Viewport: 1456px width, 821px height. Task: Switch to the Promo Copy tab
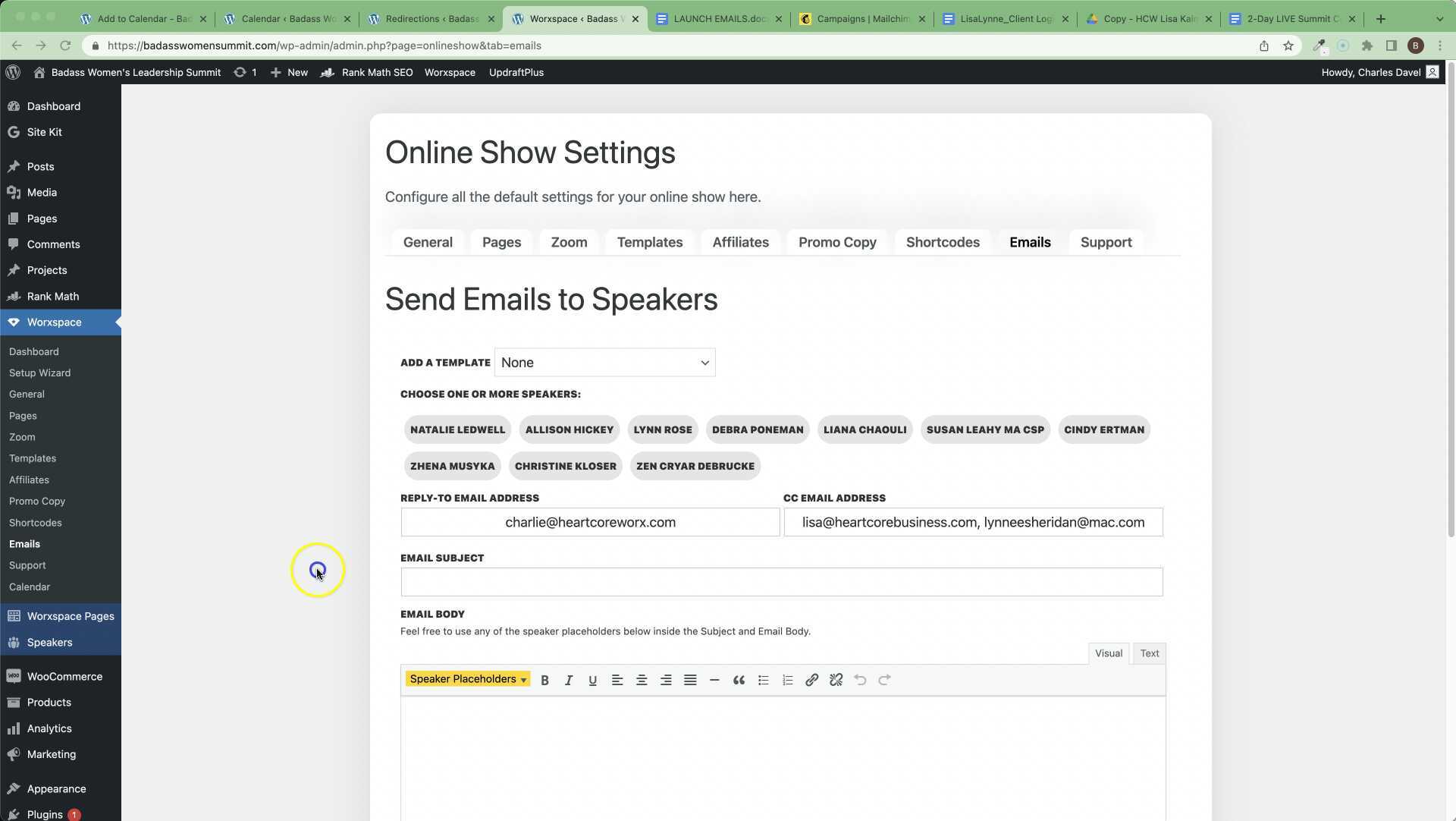(837, 242)
